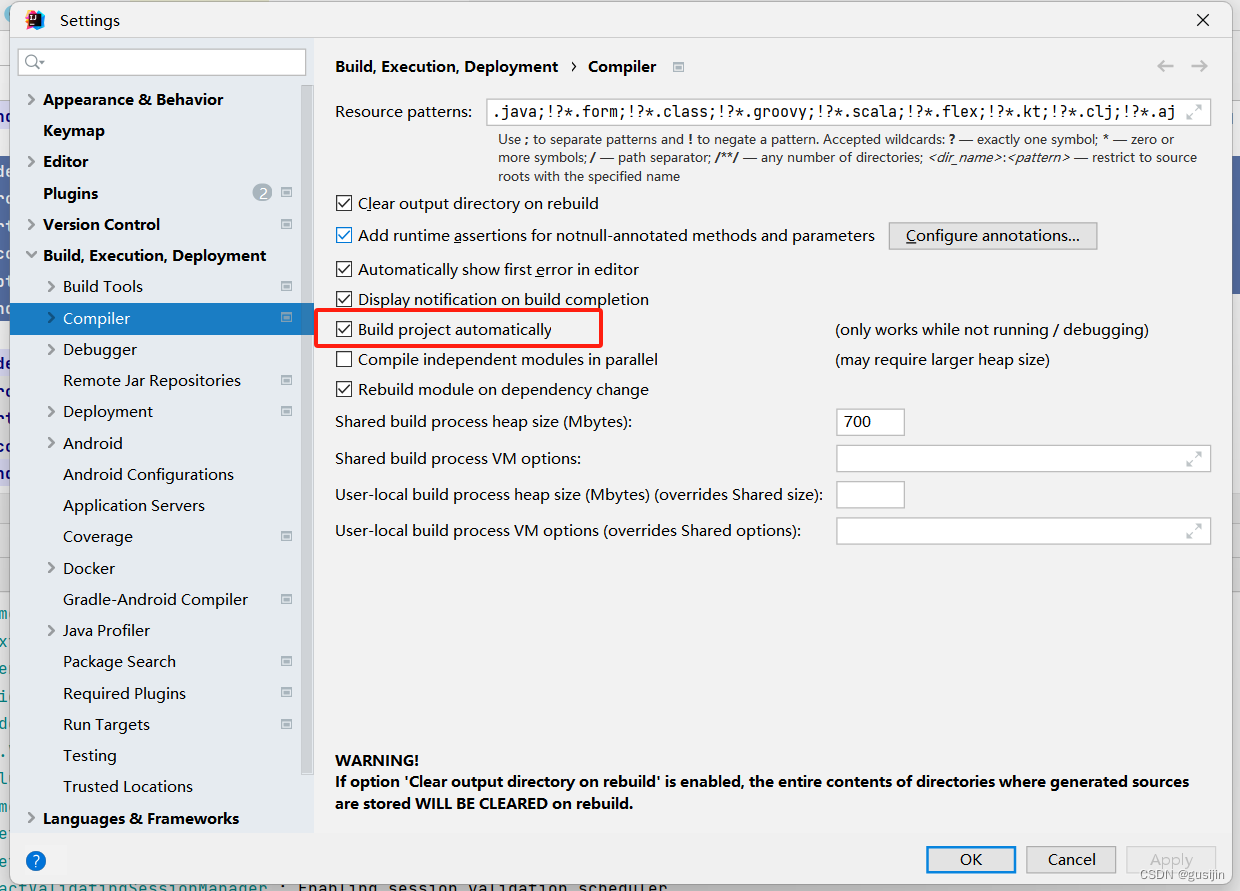Select Application Servers in the tree
This screenshot has height=891, width=1240.
tap(134, 505)
